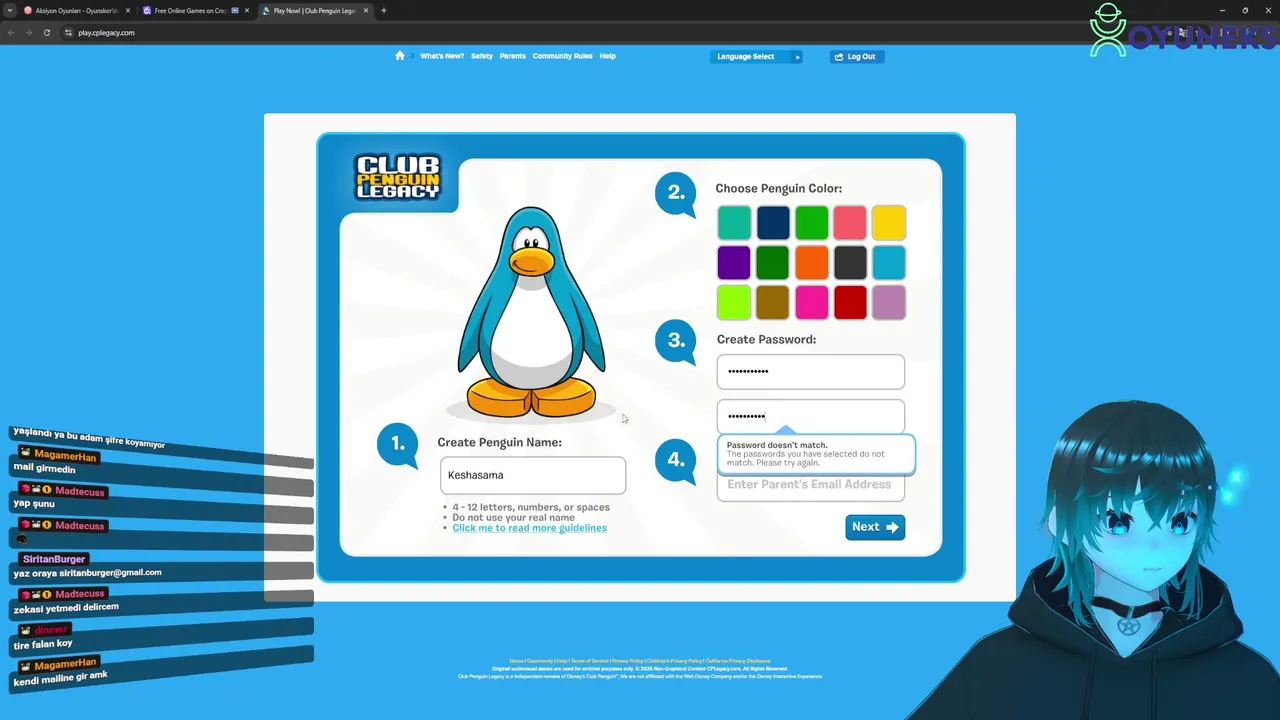Open the Community footer link
Image resolution: width=1280 pixels, height=720 pixels.
click(x=540, y=661)
